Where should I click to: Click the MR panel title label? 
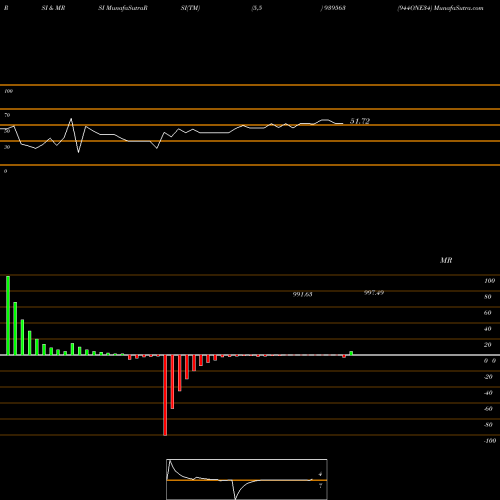coord(446,260)
